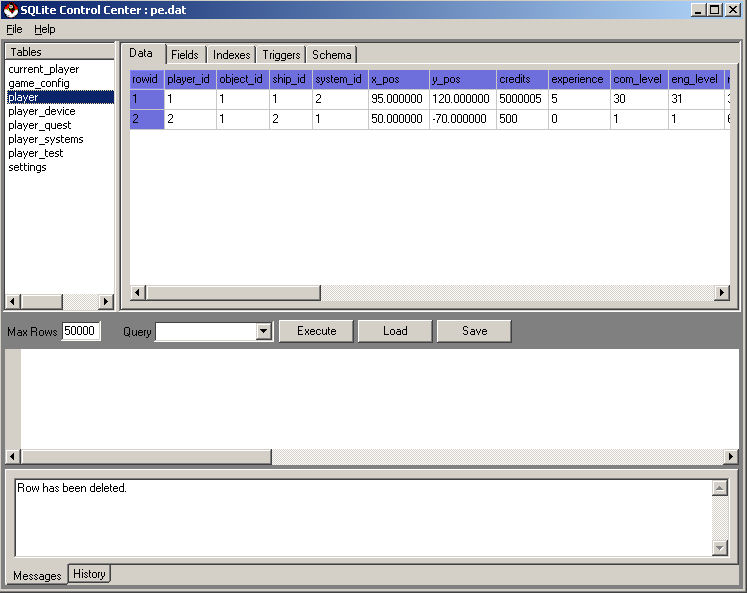Select the current_player table
Viewport: 747px width, 593px height.
43,69
